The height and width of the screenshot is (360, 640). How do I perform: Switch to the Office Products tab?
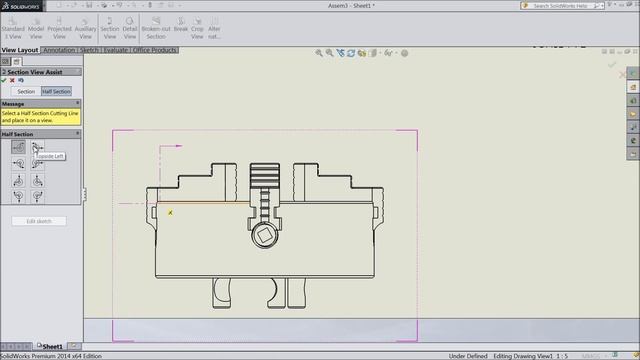pyautogui.click(x=155, y=50)
